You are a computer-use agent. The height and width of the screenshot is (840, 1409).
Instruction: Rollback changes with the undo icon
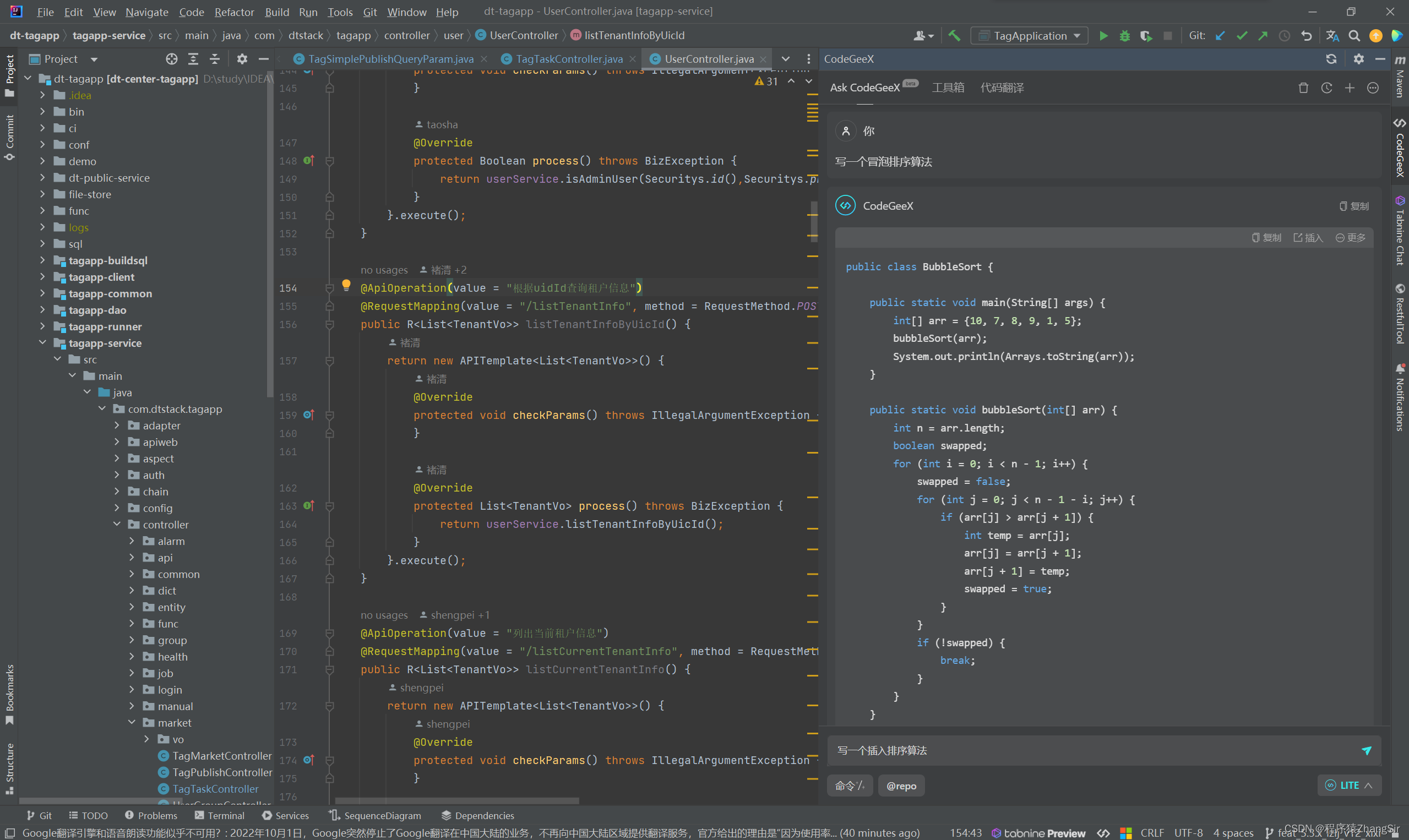tap(1307, 36)
